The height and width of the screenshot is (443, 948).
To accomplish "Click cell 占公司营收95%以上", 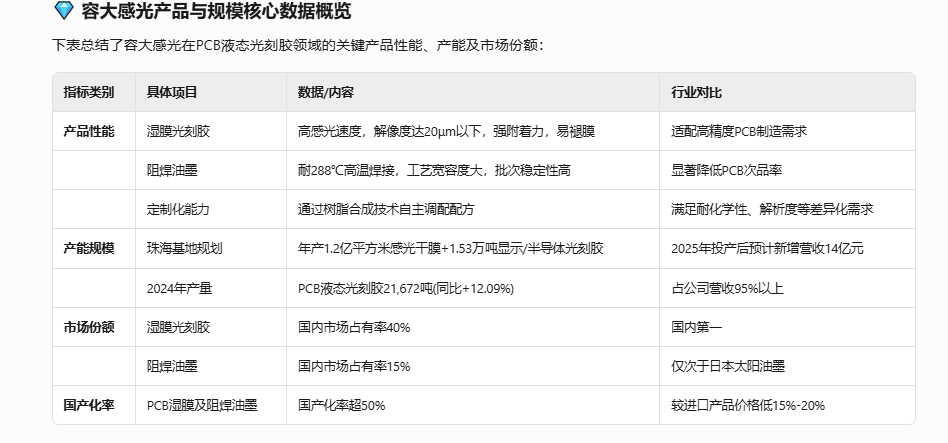I will (727, 288).
